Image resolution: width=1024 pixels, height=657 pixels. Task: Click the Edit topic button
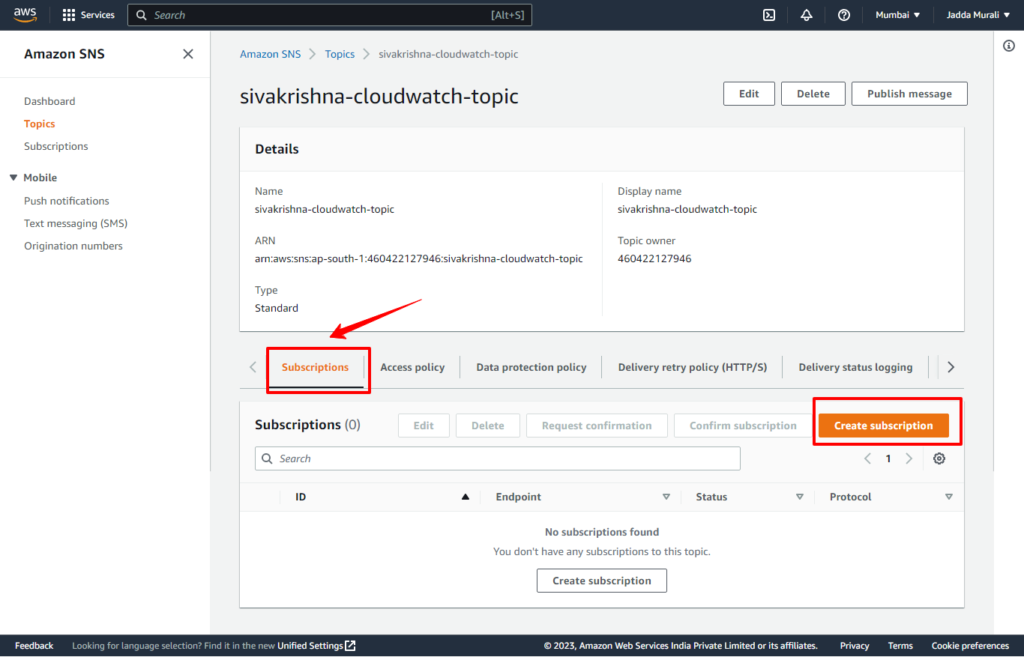click(x=748, y=94)
